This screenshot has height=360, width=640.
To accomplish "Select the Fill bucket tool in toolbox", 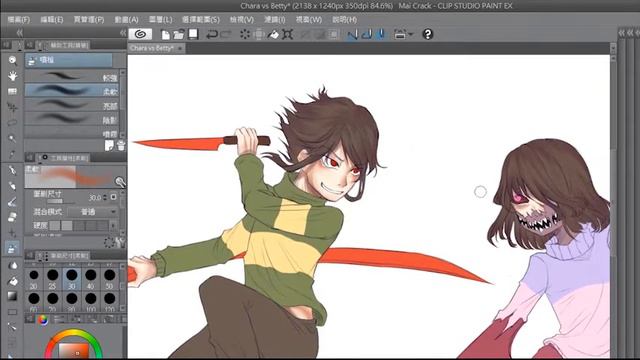I will 12,281.
